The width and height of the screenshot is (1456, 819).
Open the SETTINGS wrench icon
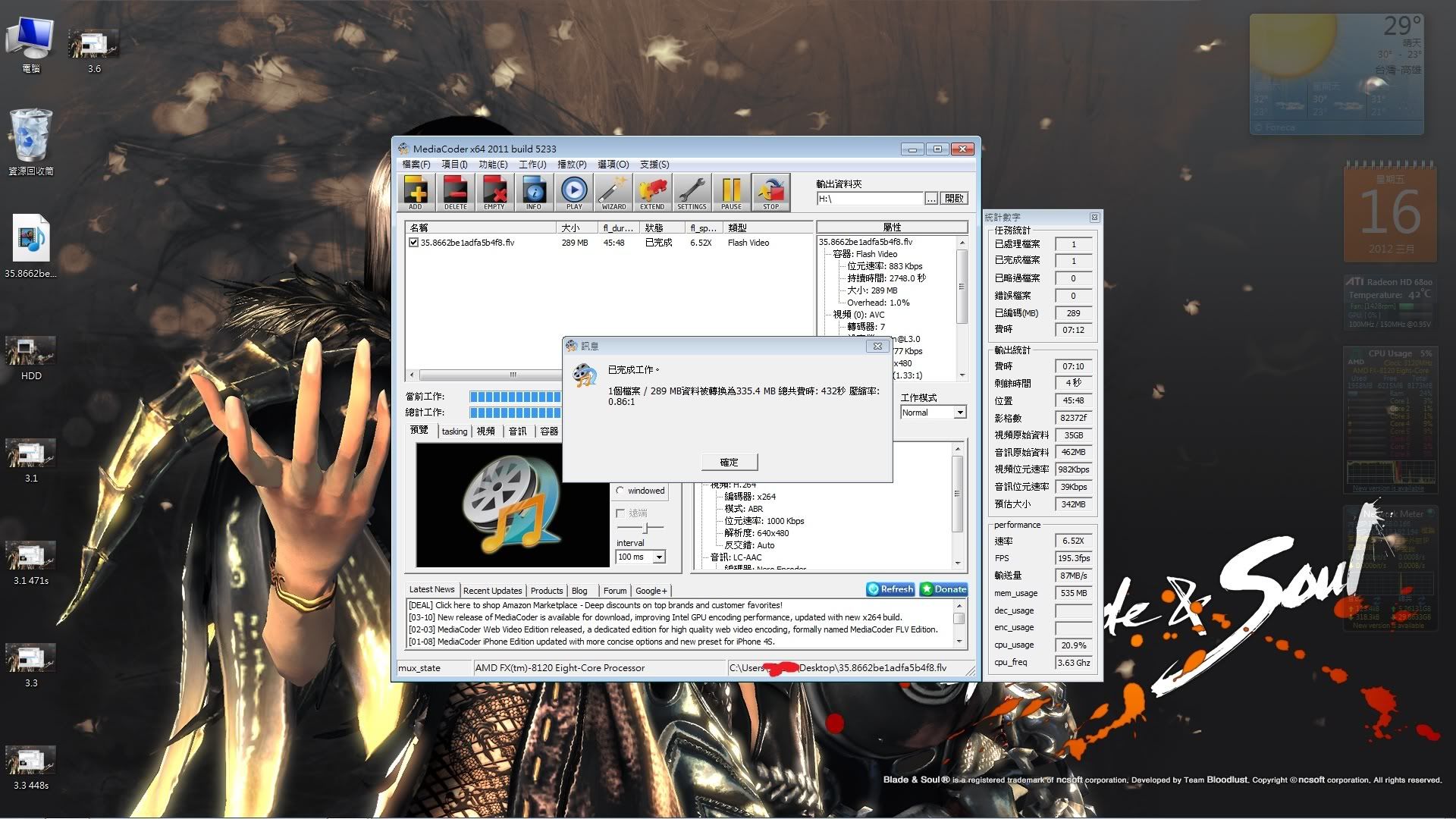[692, 192]
